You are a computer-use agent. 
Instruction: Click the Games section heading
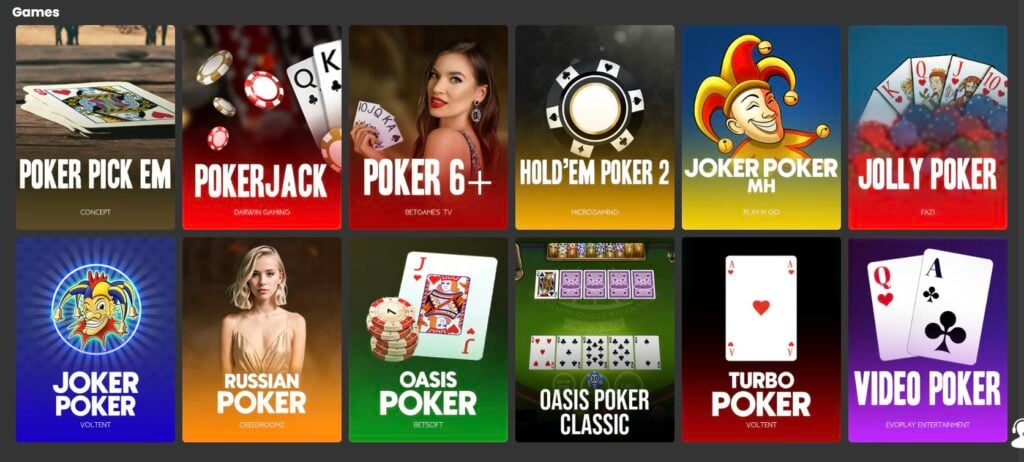coord(36,12)
